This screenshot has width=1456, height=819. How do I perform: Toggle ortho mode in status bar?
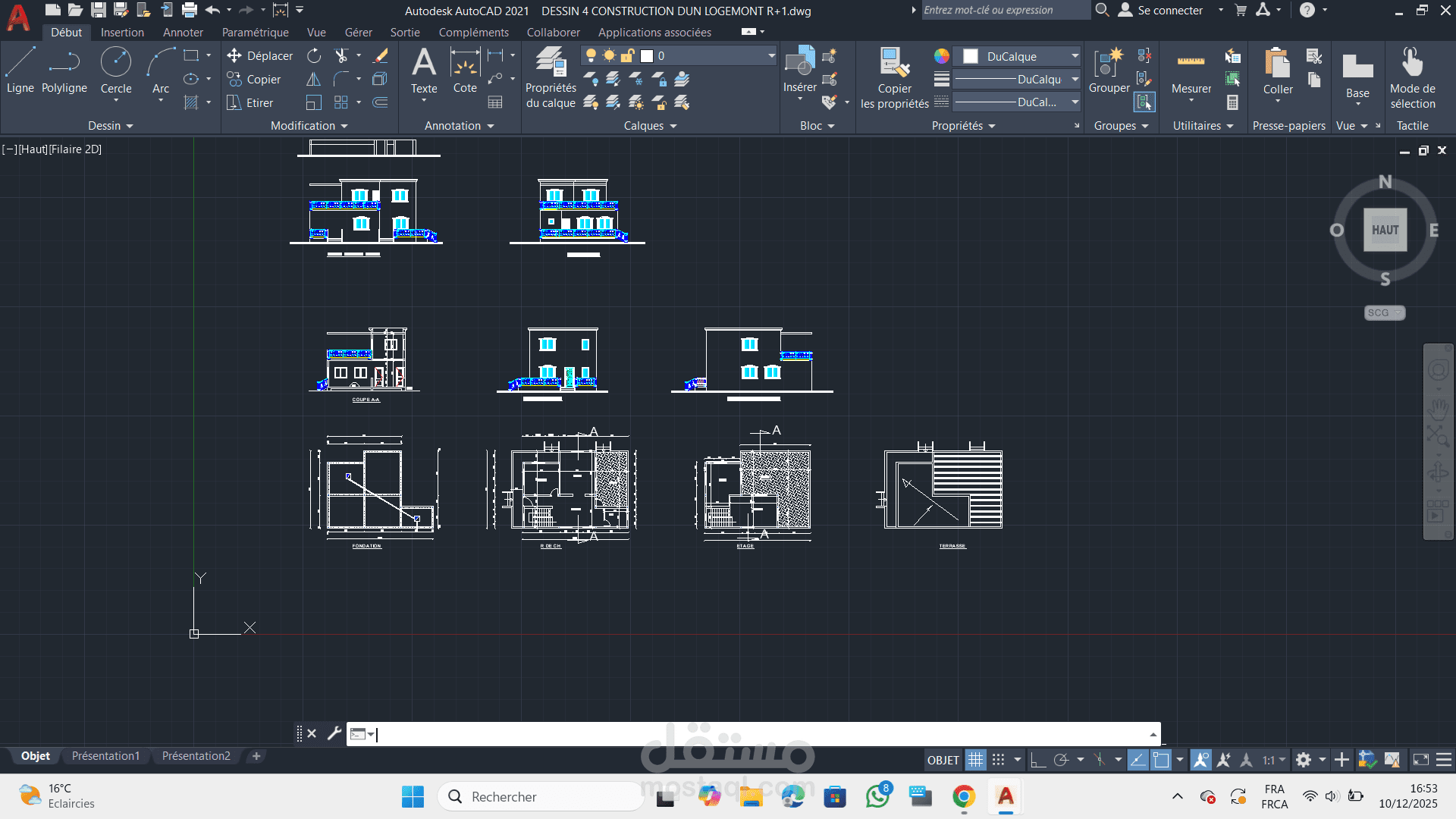[x=1038, y=760]
